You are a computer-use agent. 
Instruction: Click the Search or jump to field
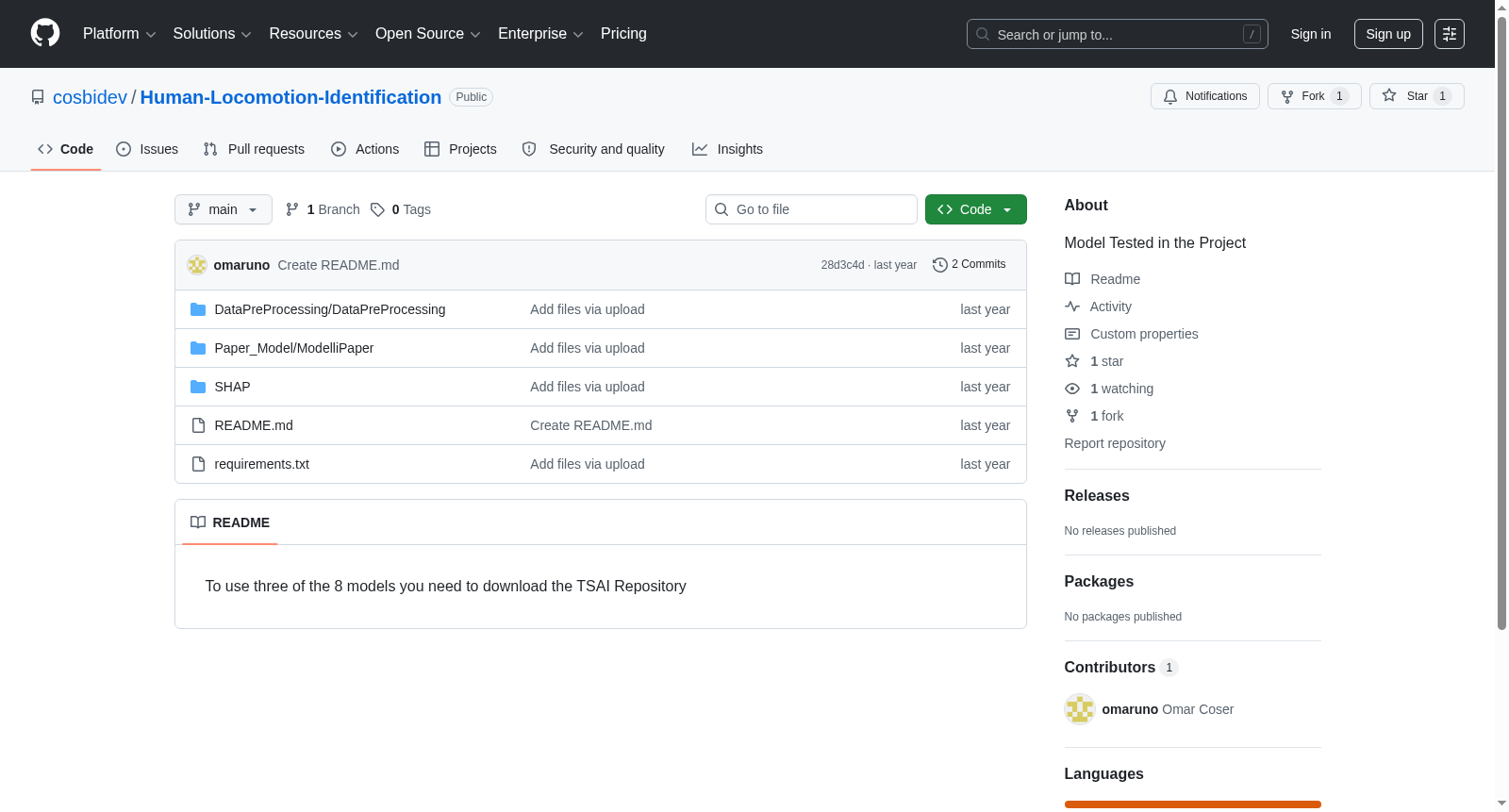pos(1118,34)
